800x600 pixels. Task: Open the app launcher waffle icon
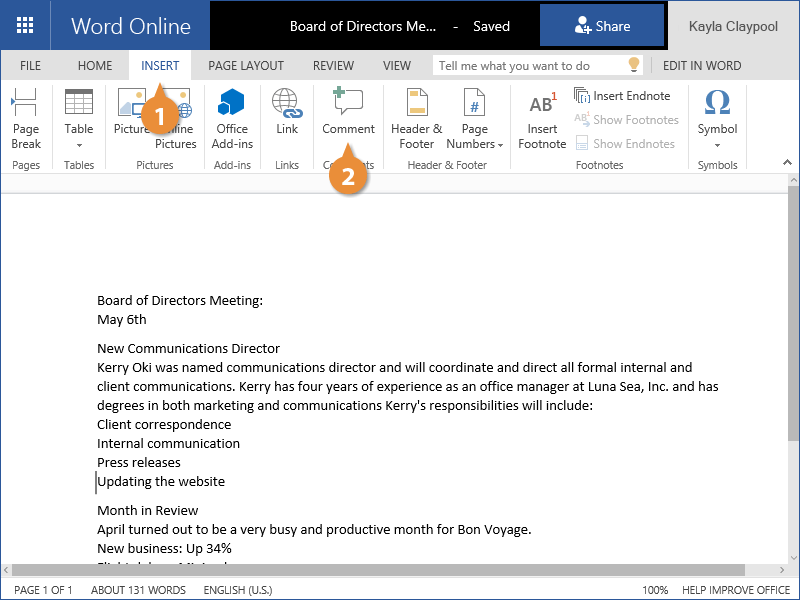(25, 26)
